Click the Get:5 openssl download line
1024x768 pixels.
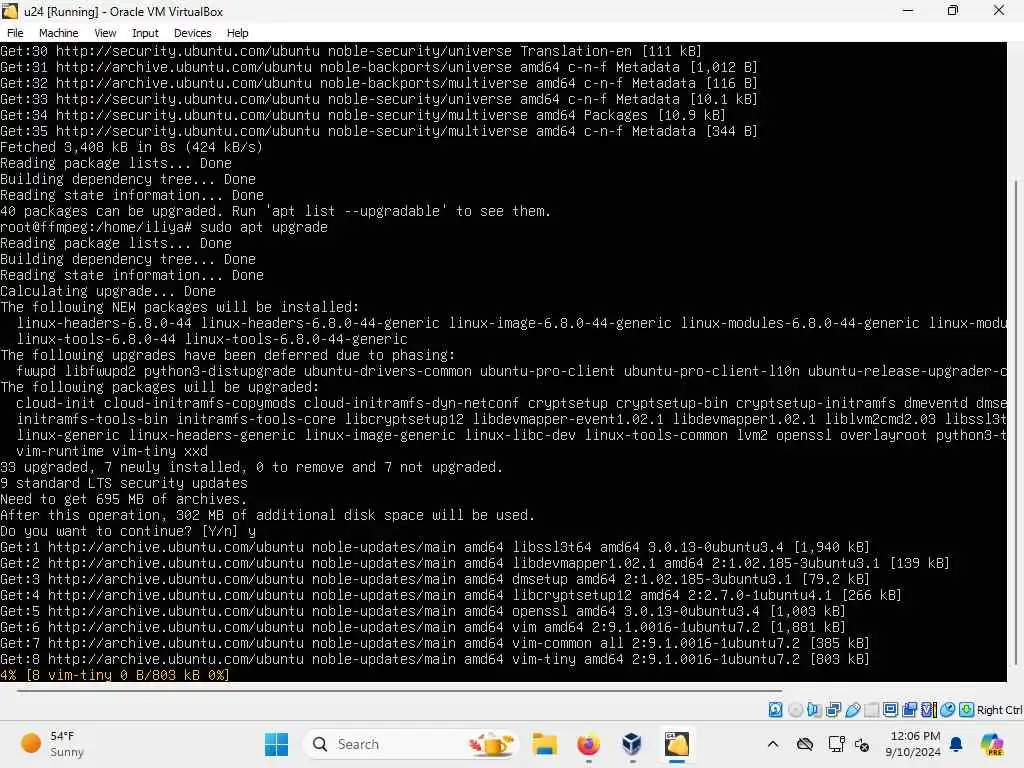point(423,611)
